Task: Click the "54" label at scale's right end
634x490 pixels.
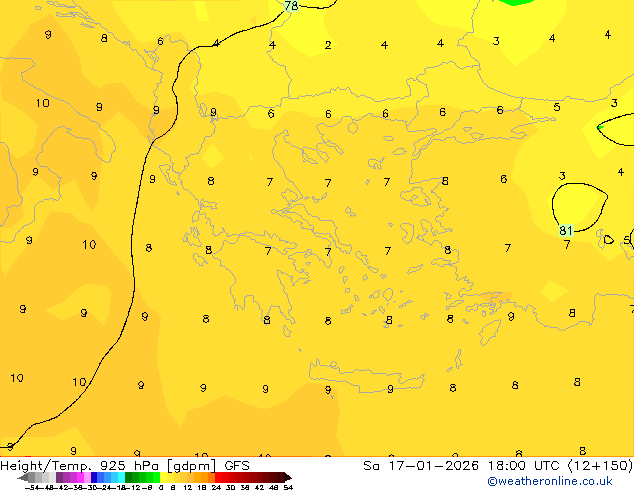Action: pos(288,487)
